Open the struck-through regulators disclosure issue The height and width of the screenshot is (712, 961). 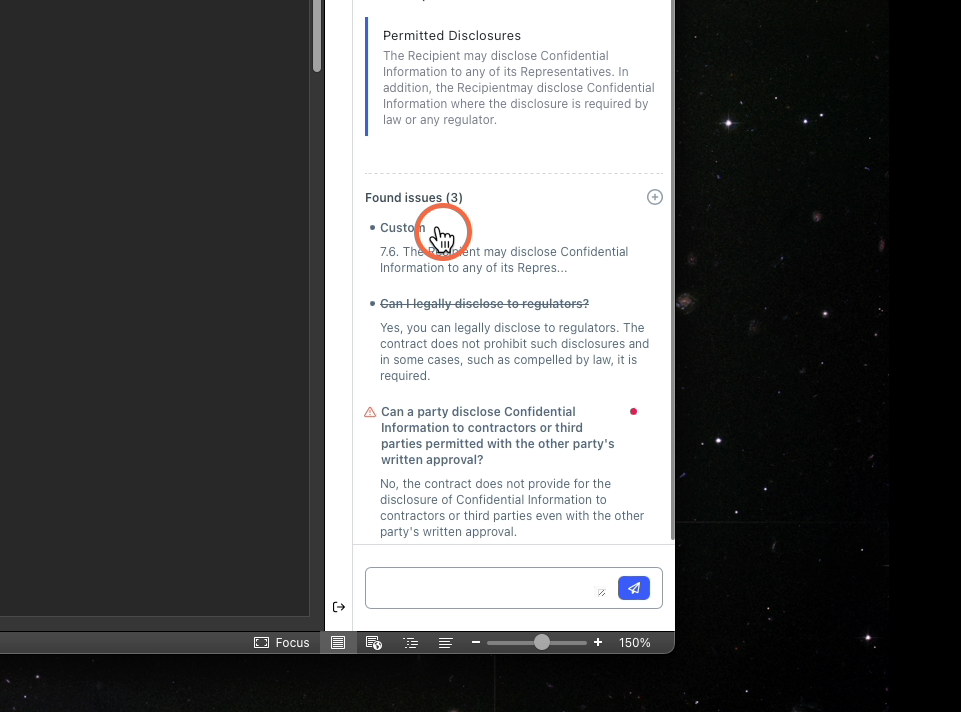coord(484,304)
